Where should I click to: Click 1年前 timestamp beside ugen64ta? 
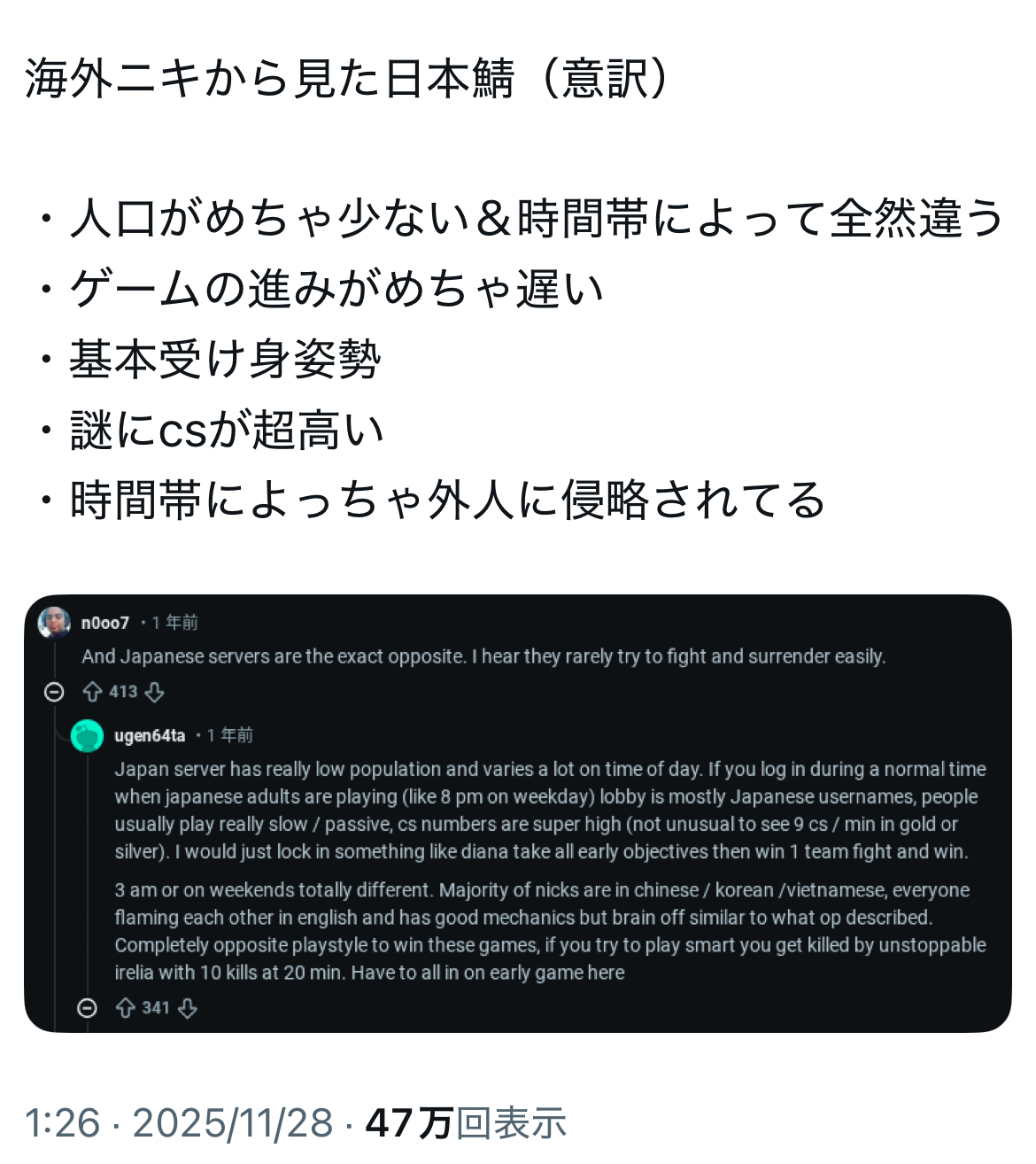point(230,735)
